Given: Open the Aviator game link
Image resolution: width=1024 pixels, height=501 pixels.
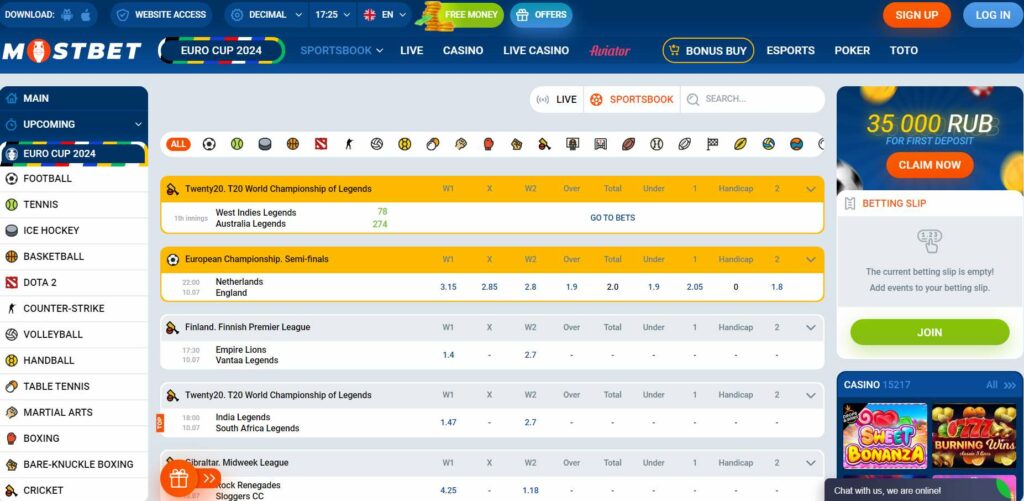Looking at the screenshot, I should [x=609, y=50].
